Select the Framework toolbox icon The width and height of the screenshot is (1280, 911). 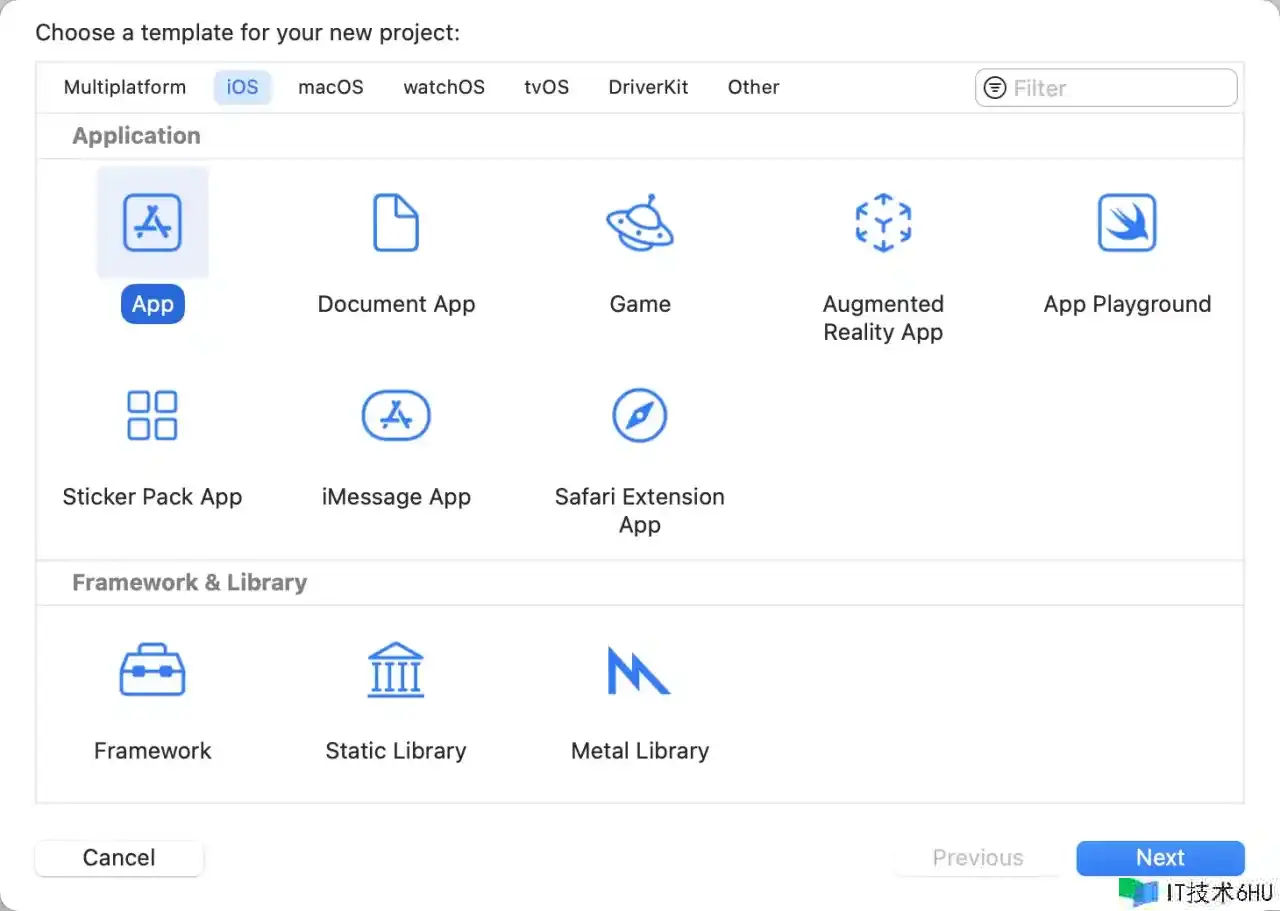point(152,669)
